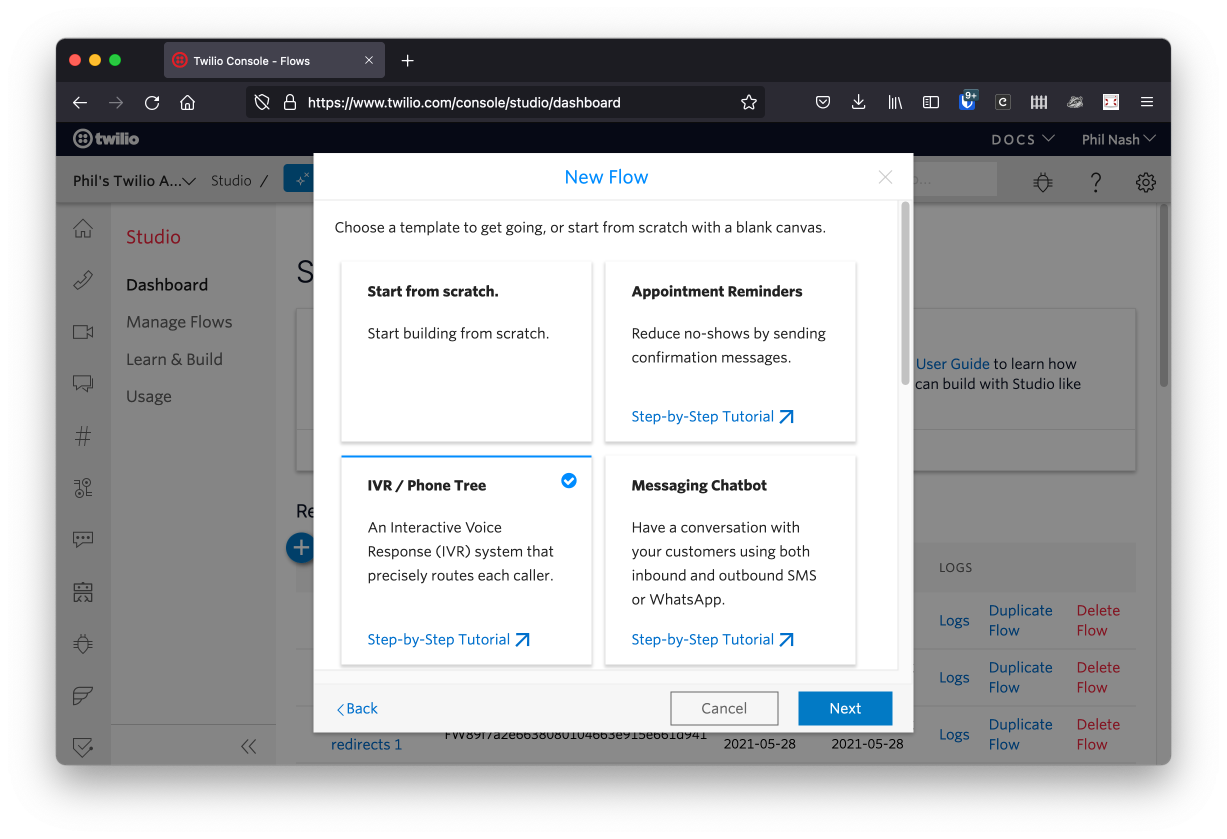This screenshot has height=839, width=1227.
Task: Click the Studio breadcrumb link
Action: tap(231, 181)
